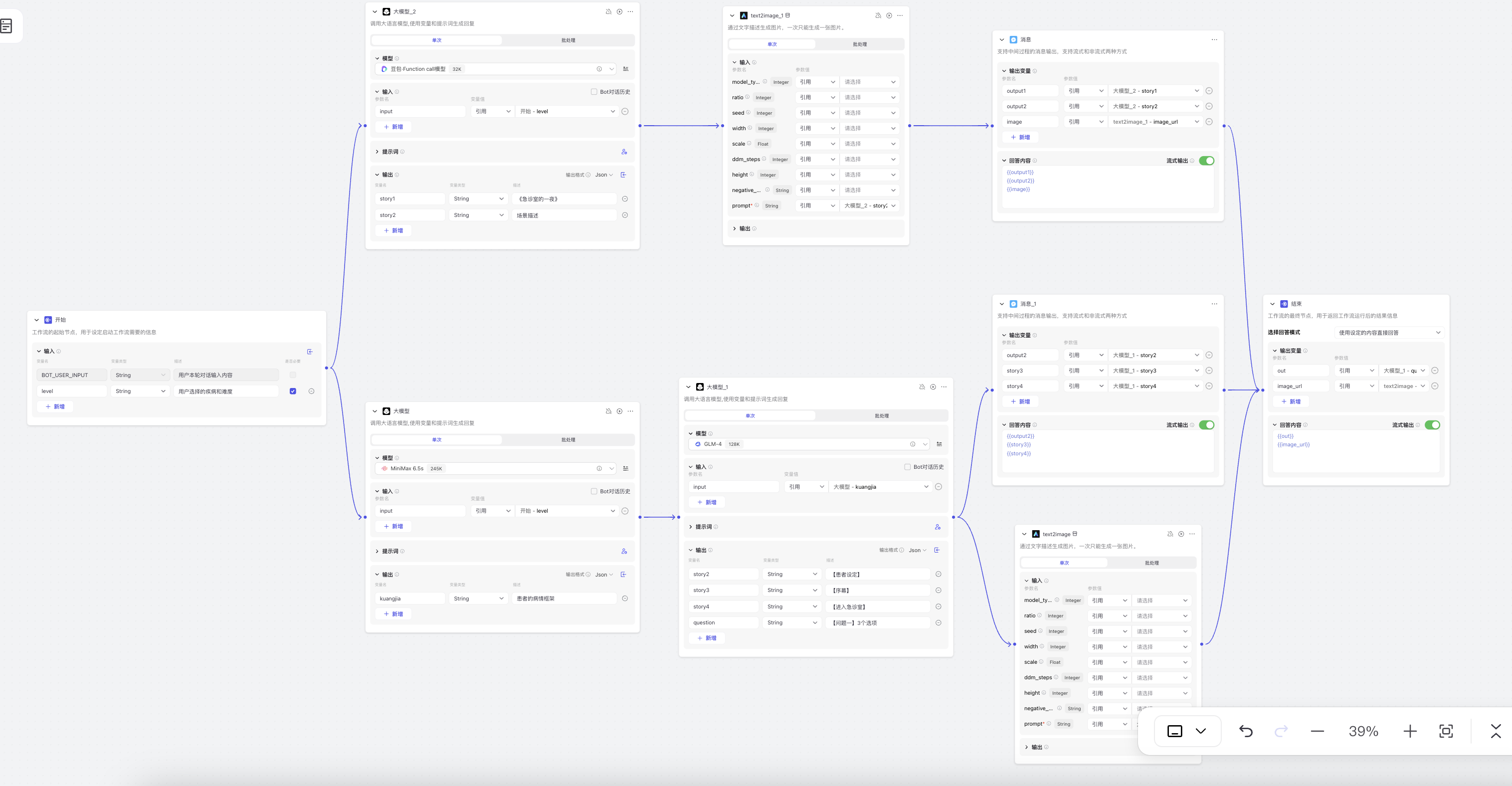
Task: Switch to 批处理 tab in text2image_1
Action: (x=859, y=44)
